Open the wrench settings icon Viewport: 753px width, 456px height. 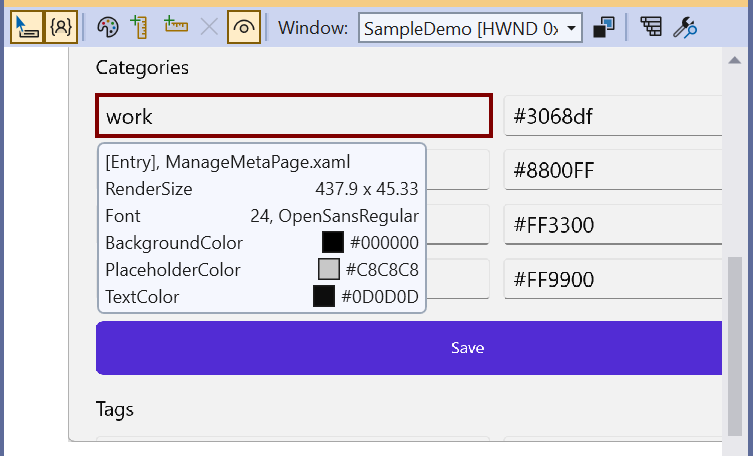[x=685, y=28]
